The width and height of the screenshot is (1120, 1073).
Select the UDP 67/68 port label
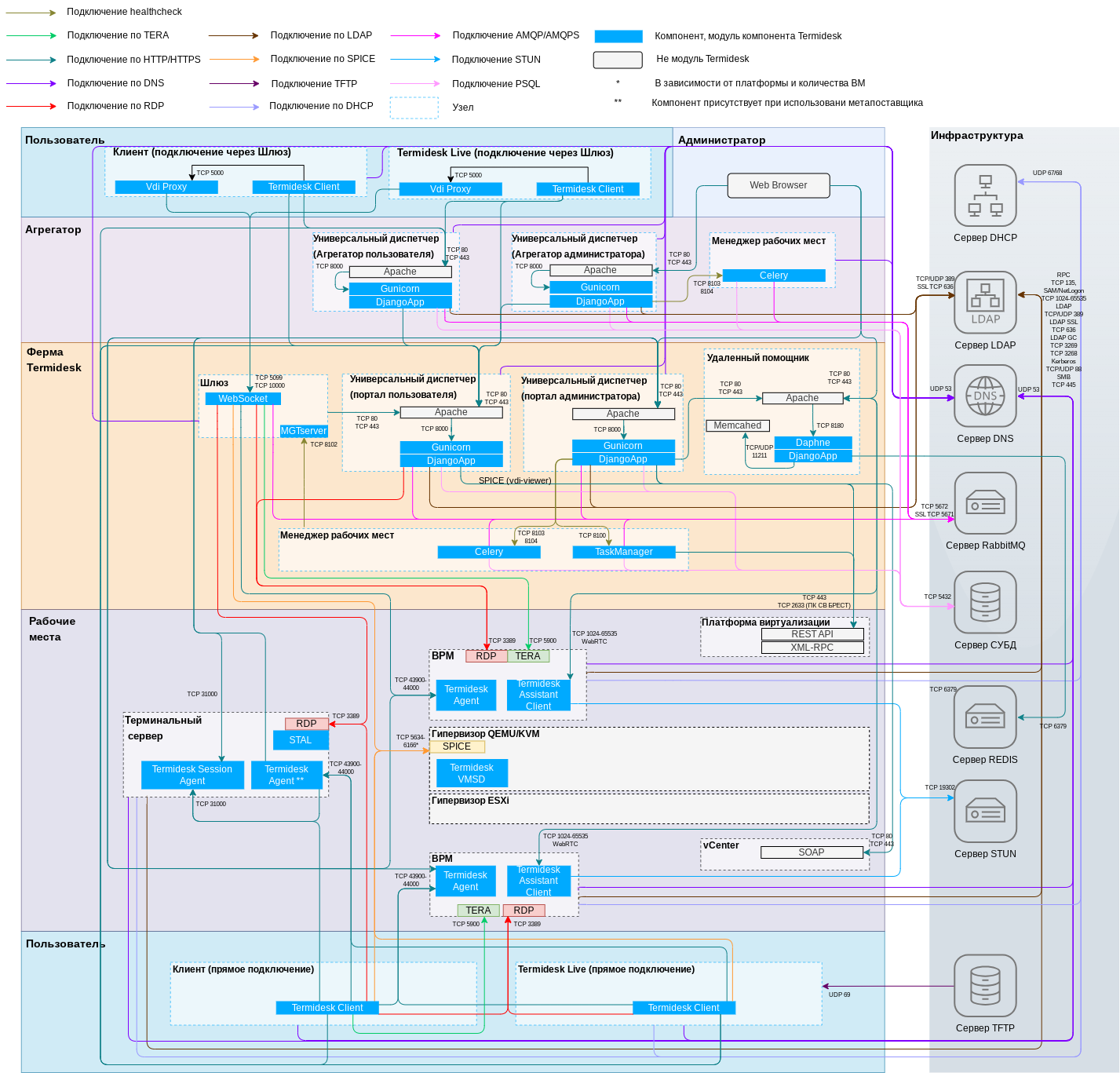(x=1047, y=173)
